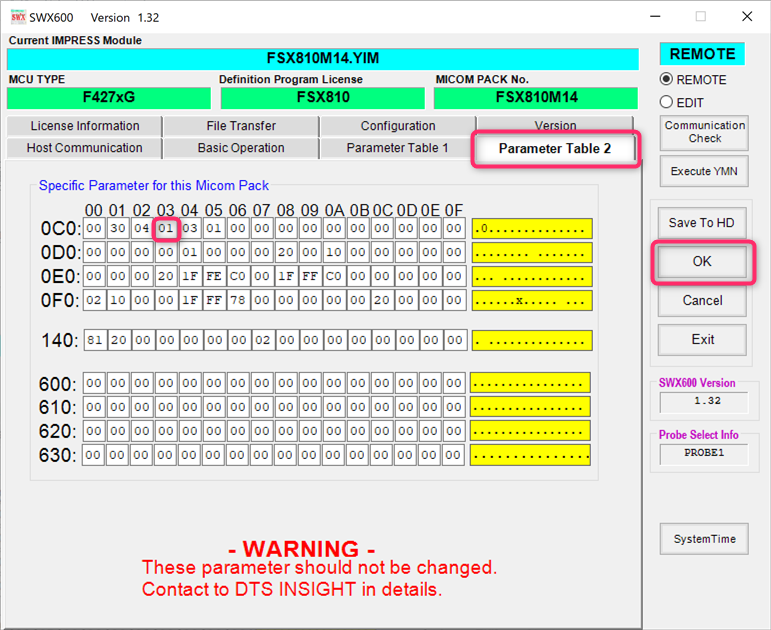Confirm with the OK button
Viewport: 771px width, 630px height.
pos(702,262)
